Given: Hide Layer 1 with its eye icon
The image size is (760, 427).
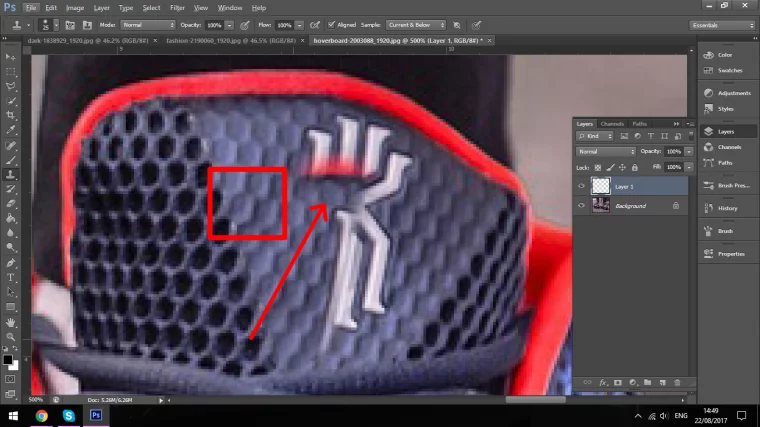Looking at the screenshot, I should coord(581,186).
